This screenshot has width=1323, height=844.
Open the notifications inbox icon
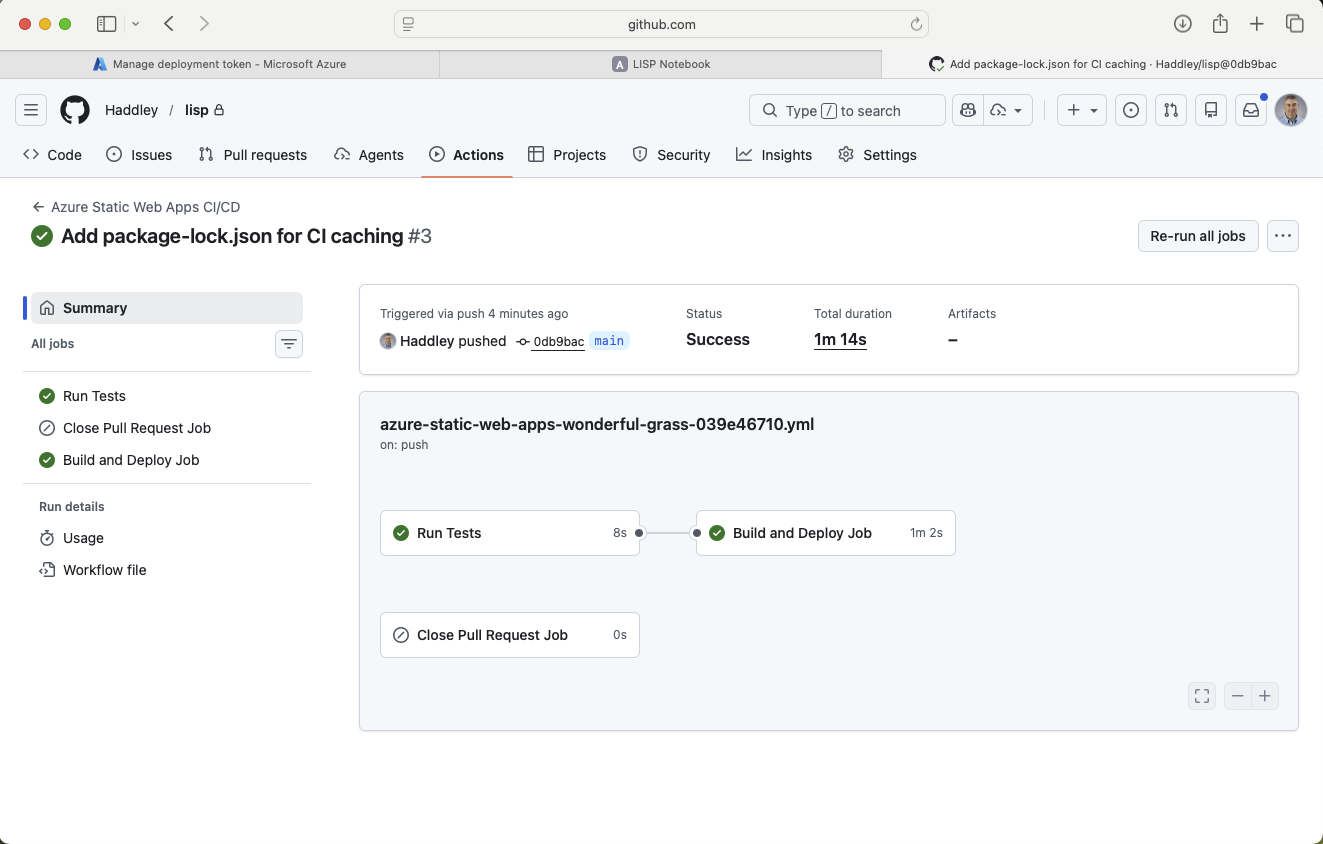[1250, 110]
